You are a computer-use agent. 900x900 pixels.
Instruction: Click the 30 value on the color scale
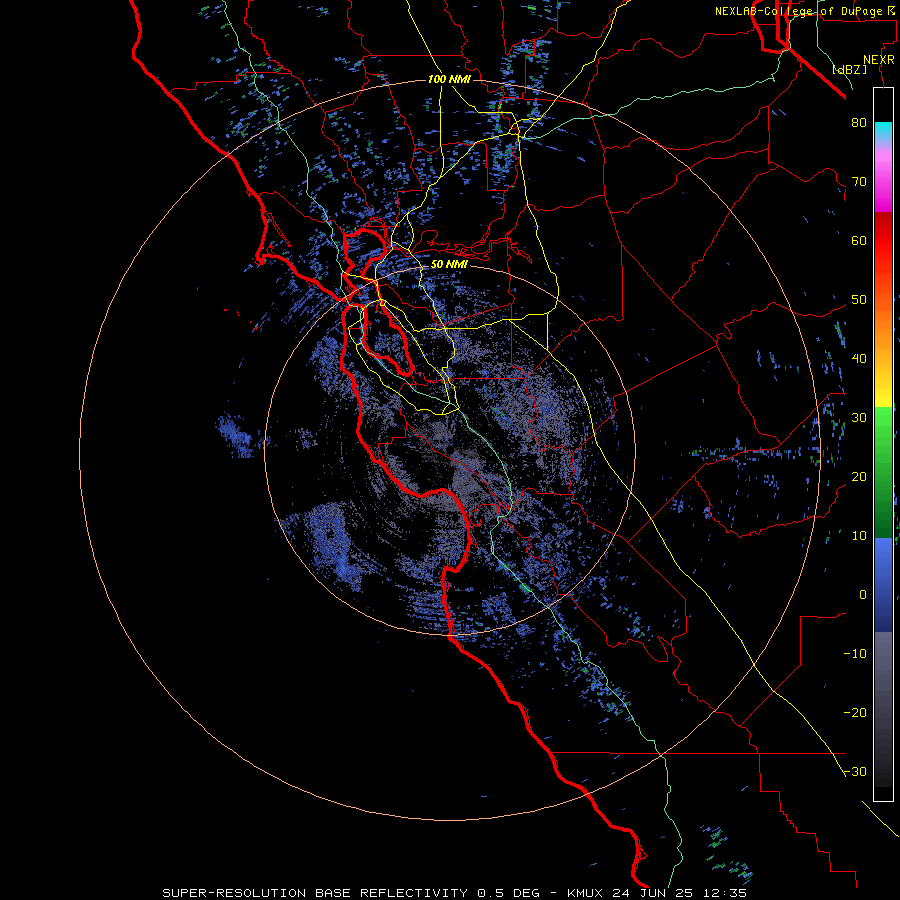click(x=859, y=418)
